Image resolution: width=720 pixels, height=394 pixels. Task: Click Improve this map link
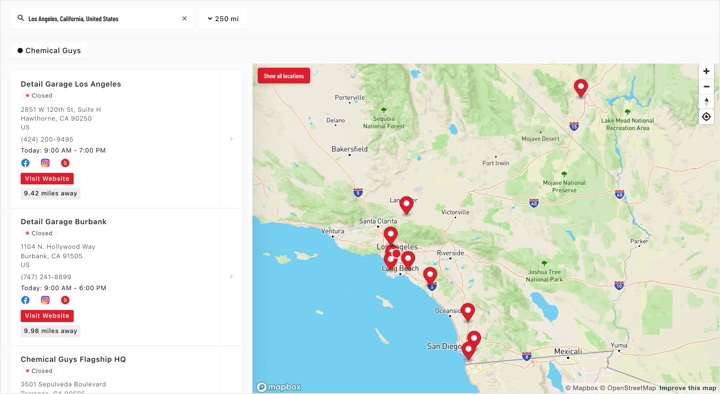coord(687,388)
